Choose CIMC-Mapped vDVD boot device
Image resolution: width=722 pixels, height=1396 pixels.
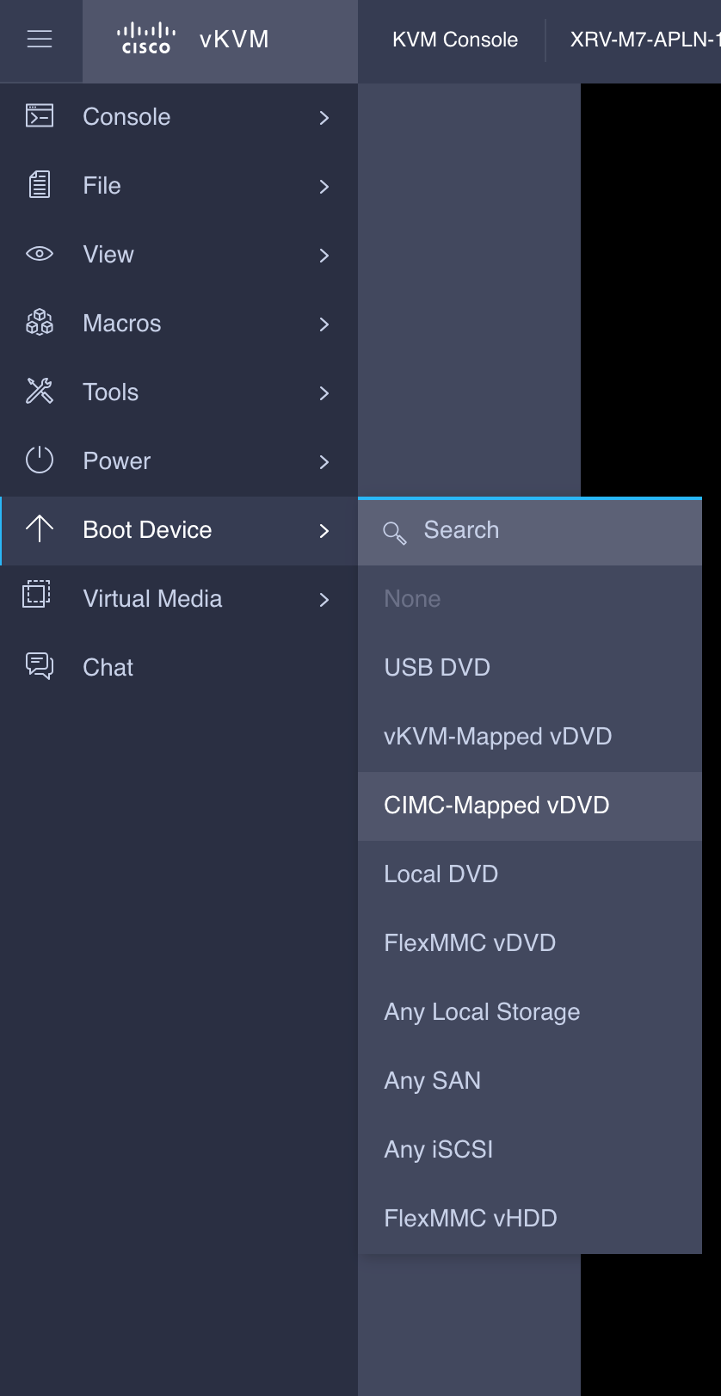[x=530, y=806]
